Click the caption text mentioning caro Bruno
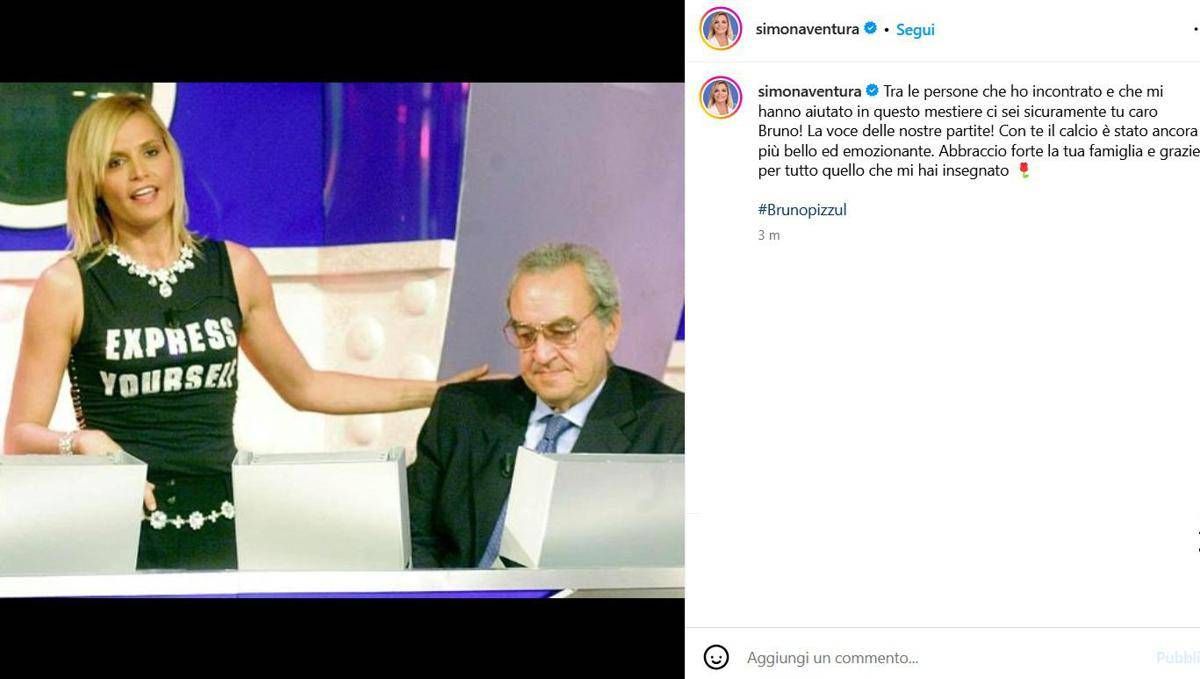1200x679 pixels. click(978, 131)
